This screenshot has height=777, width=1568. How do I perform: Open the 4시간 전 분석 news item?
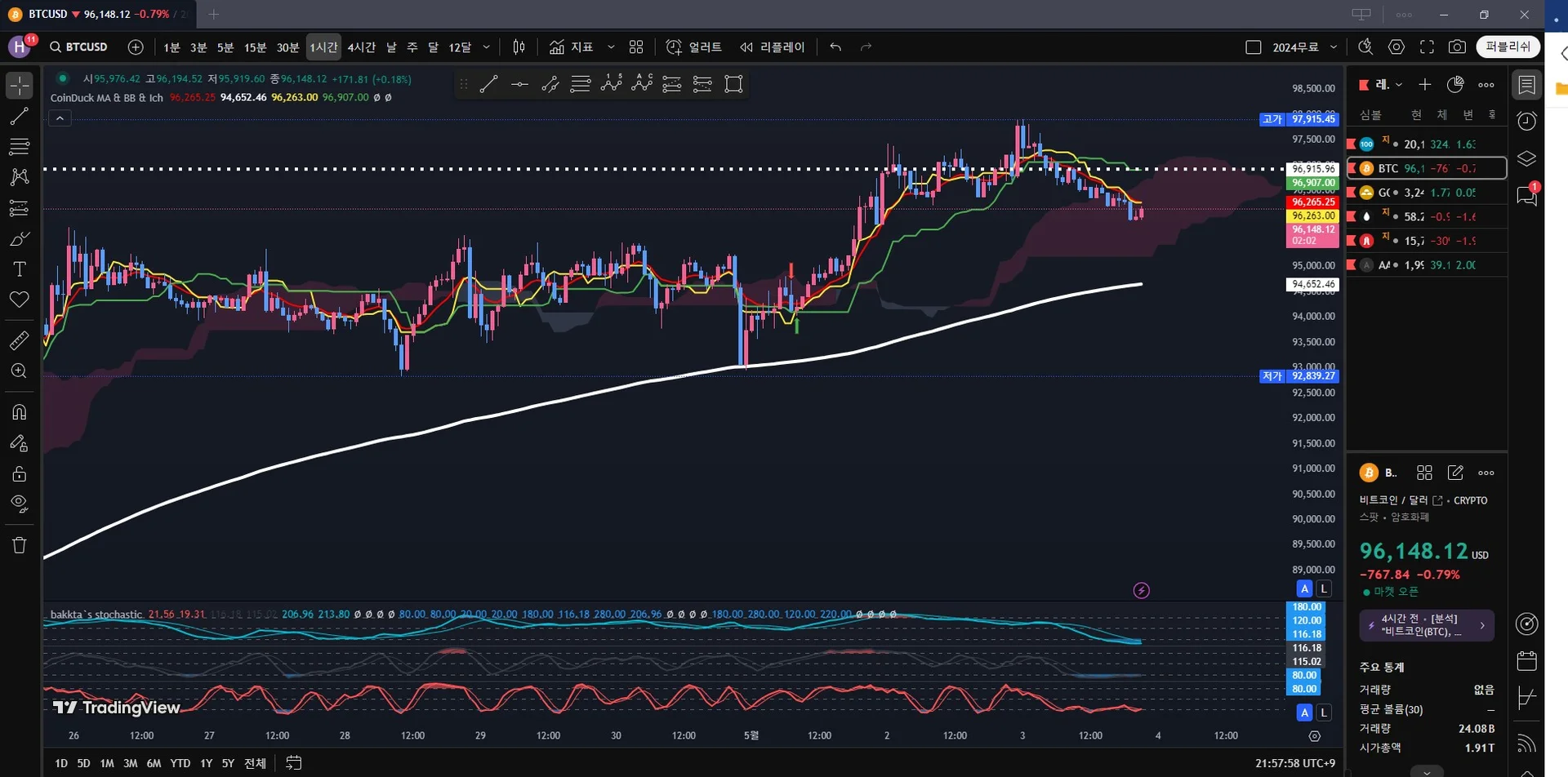(1427, 625)
